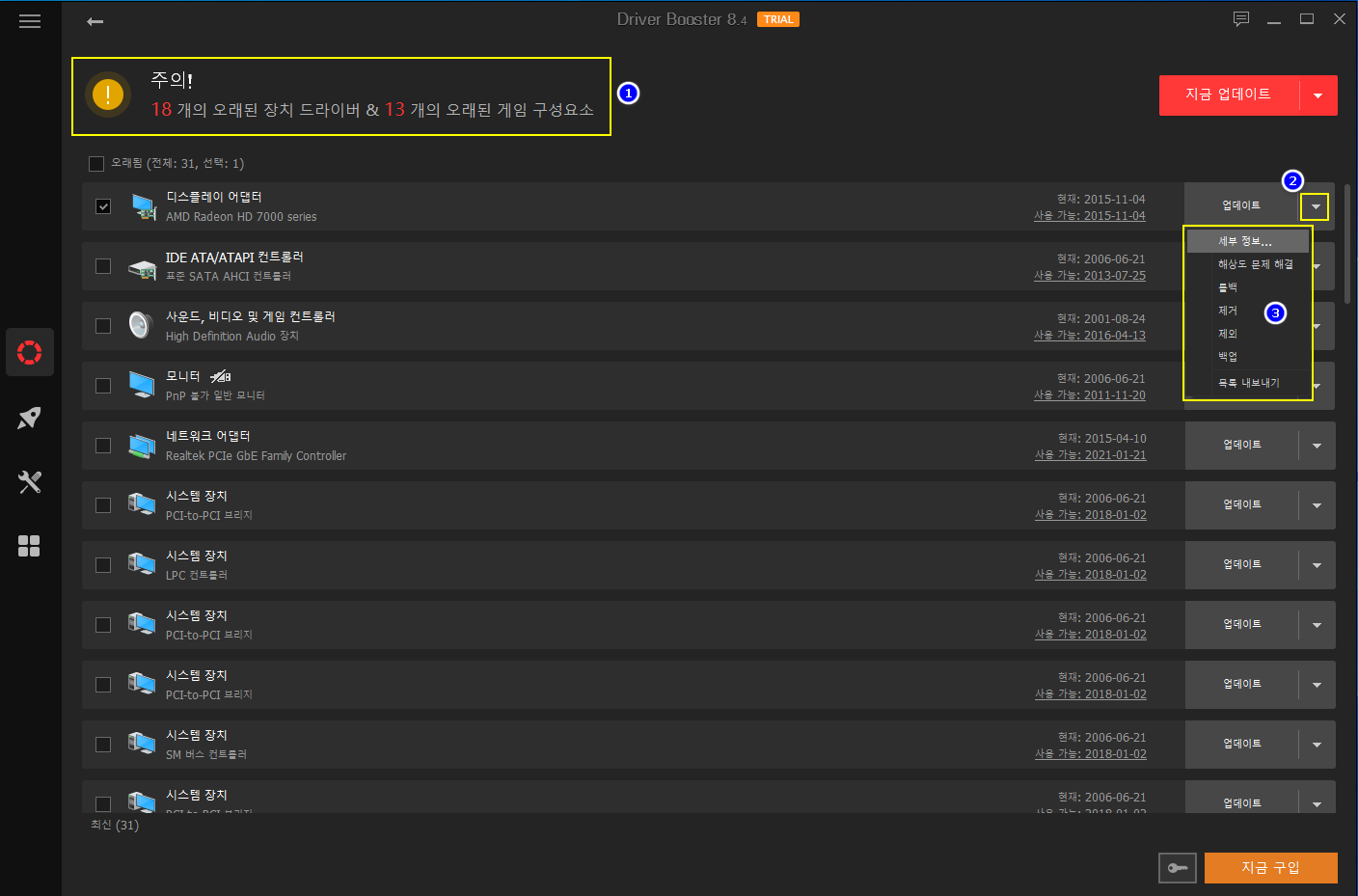The height and width of the screenshot is (896, 1358).
Task: Open the hamburger main menu
Action: [x=30, y=21]
